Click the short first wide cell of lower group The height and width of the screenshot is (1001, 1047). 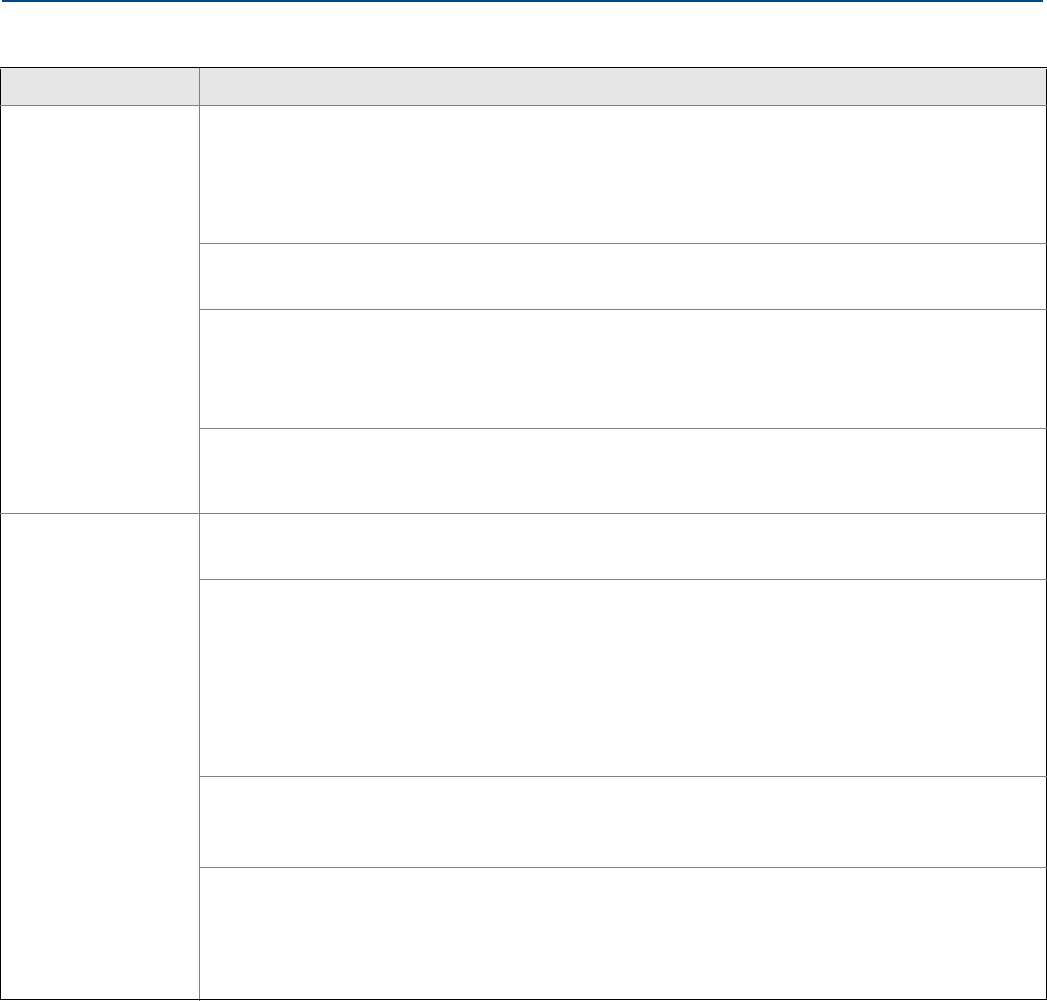622,546
